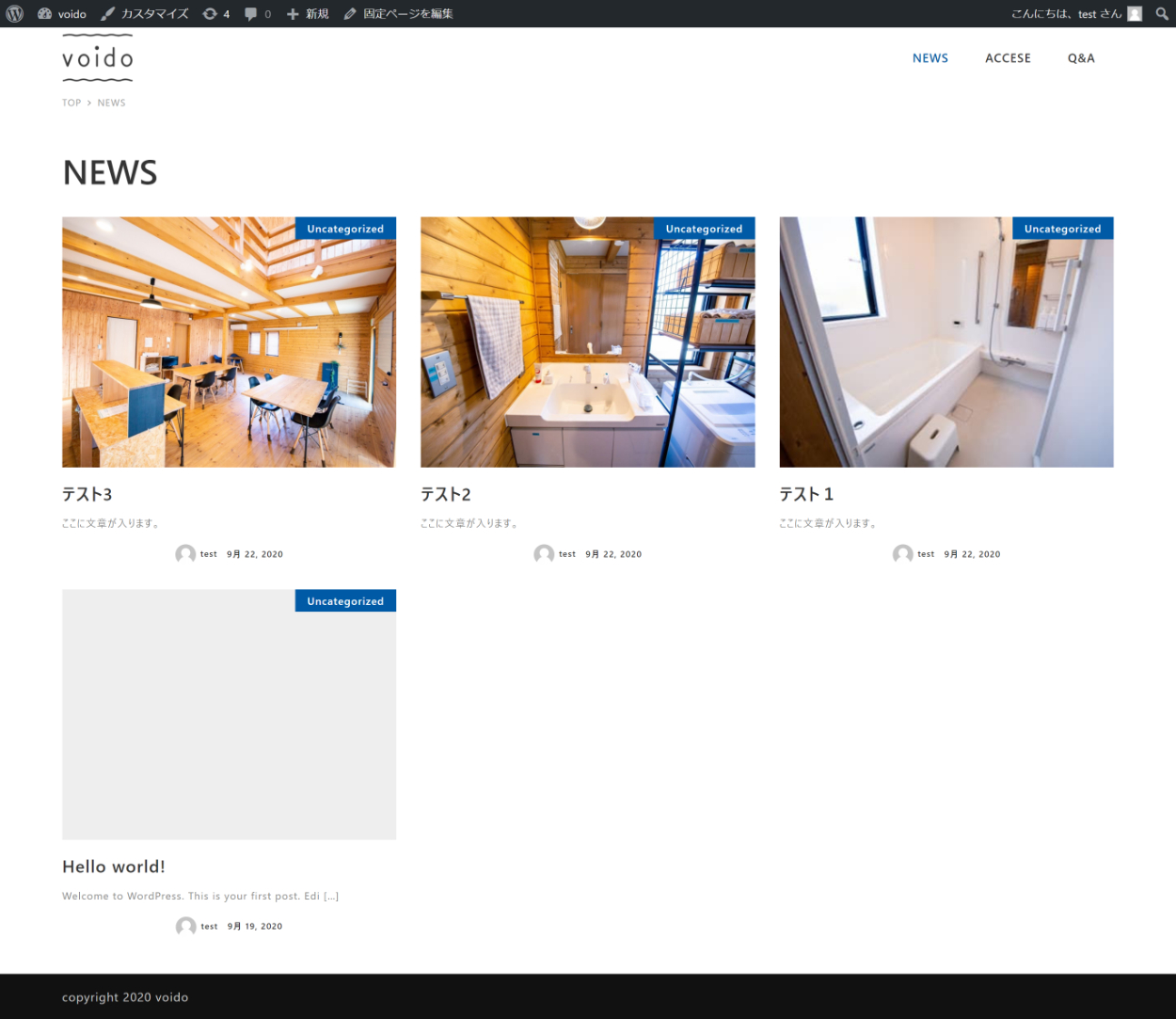Open the voido site dashboard menu
The height and width of the screenshot is (1019, 1176).
point(62,13)
